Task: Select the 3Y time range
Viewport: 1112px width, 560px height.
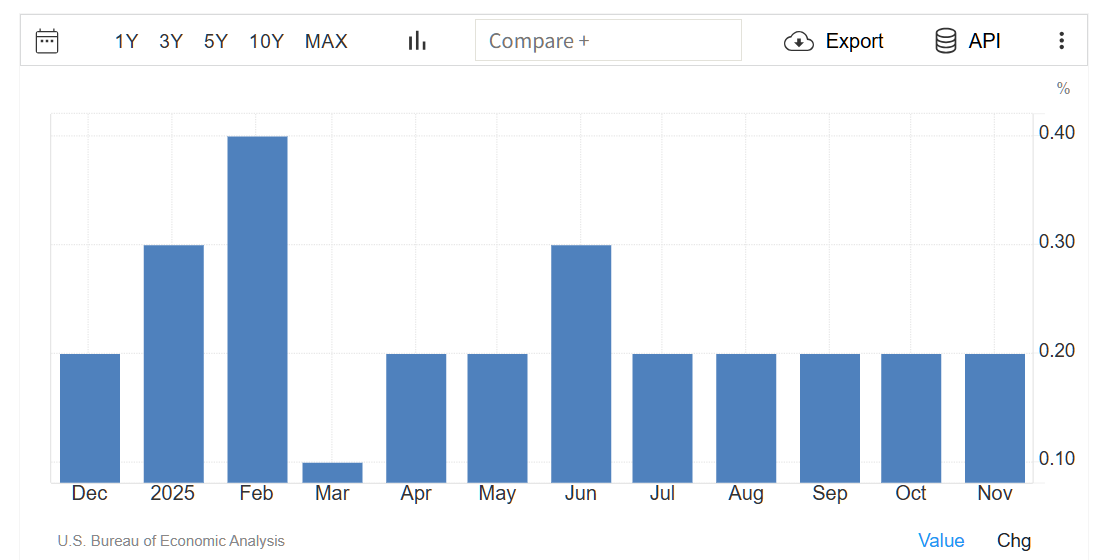Action: [x=171, y=41]
